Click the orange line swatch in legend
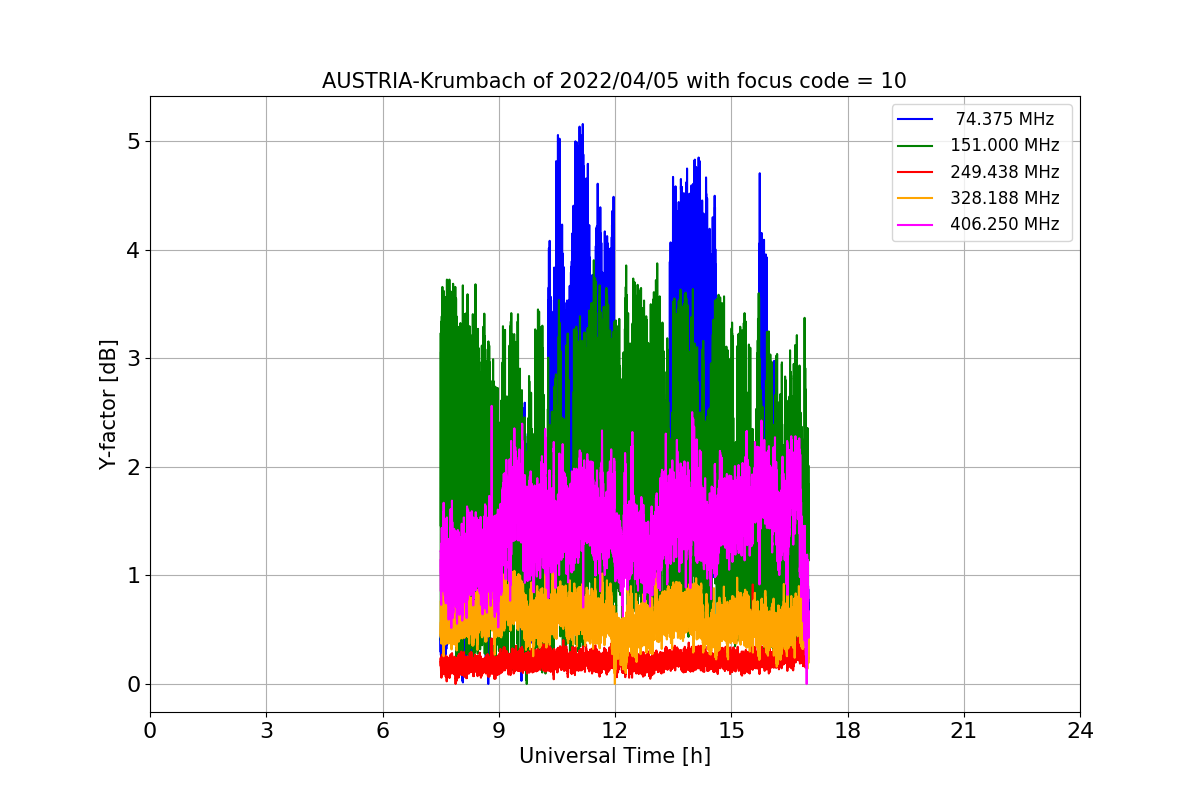Viewport: 1200px width, 800px height. tap(917, 198)
